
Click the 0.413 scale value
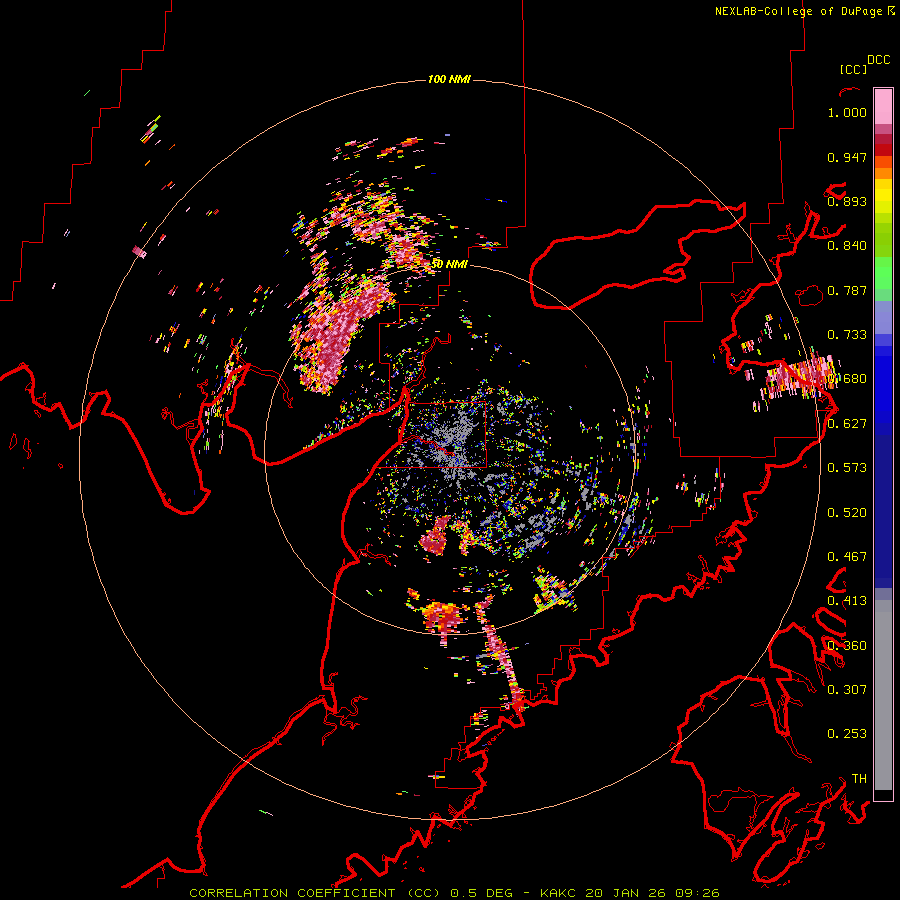[847, 601]
